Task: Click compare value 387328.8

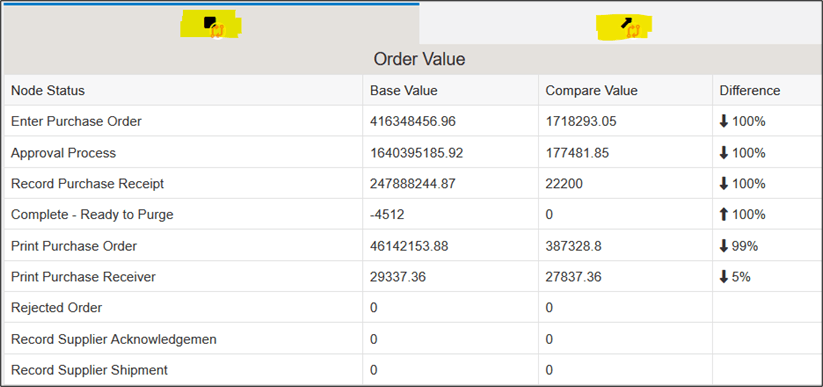Action: [573, 246]
